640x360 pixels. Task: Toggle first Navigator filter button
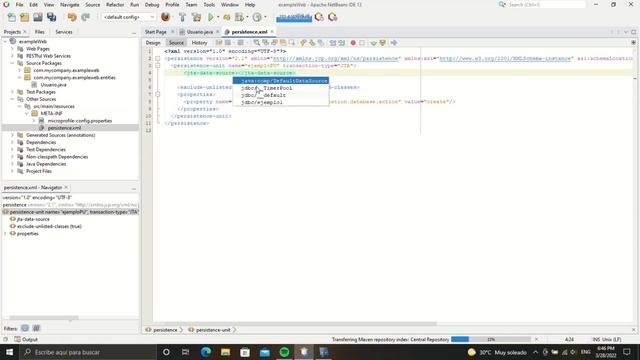pyautogui.click(x=25, y=328)
